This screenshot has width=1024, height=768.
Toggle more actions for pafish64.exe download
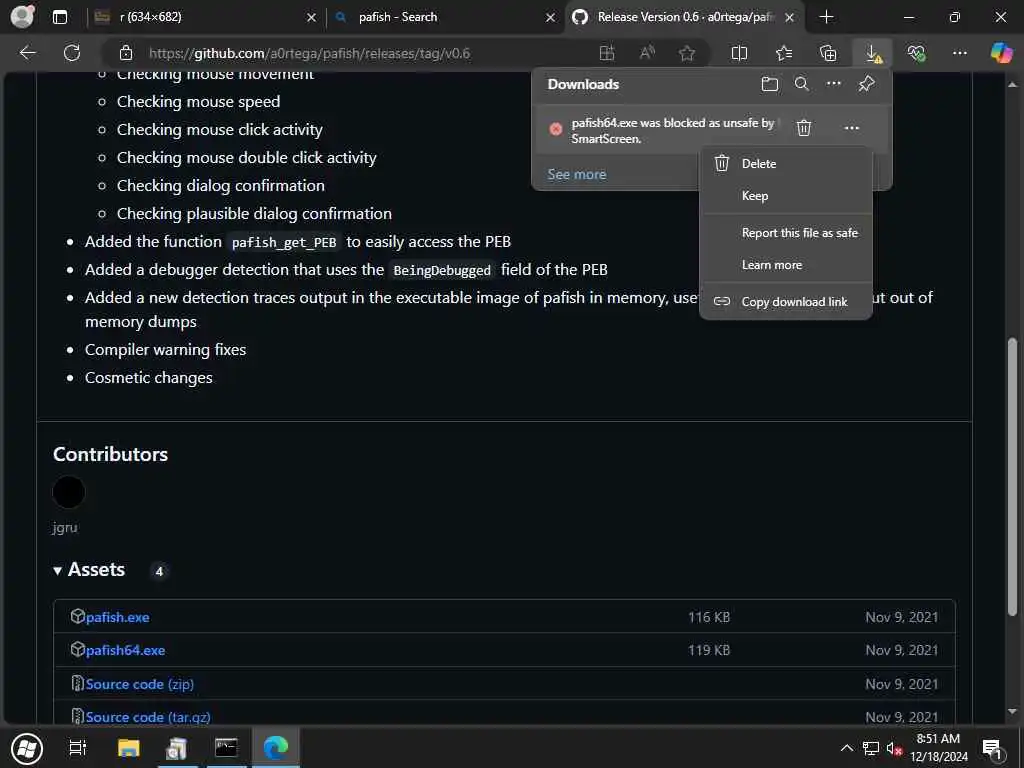pyautogui.click(x=852, y=128)
